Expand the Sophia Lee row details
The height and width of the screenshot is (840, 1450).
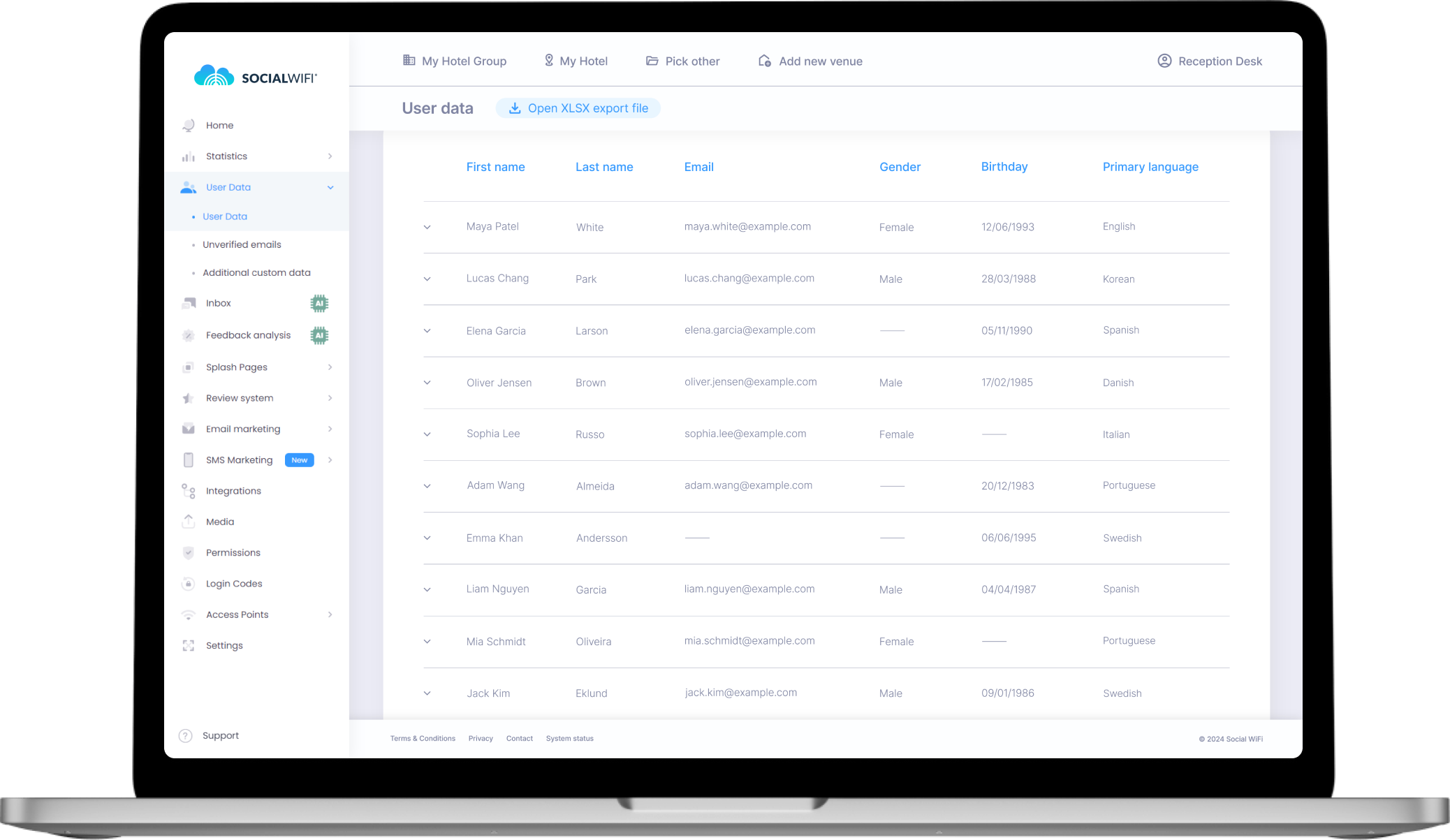coord(427,434)
